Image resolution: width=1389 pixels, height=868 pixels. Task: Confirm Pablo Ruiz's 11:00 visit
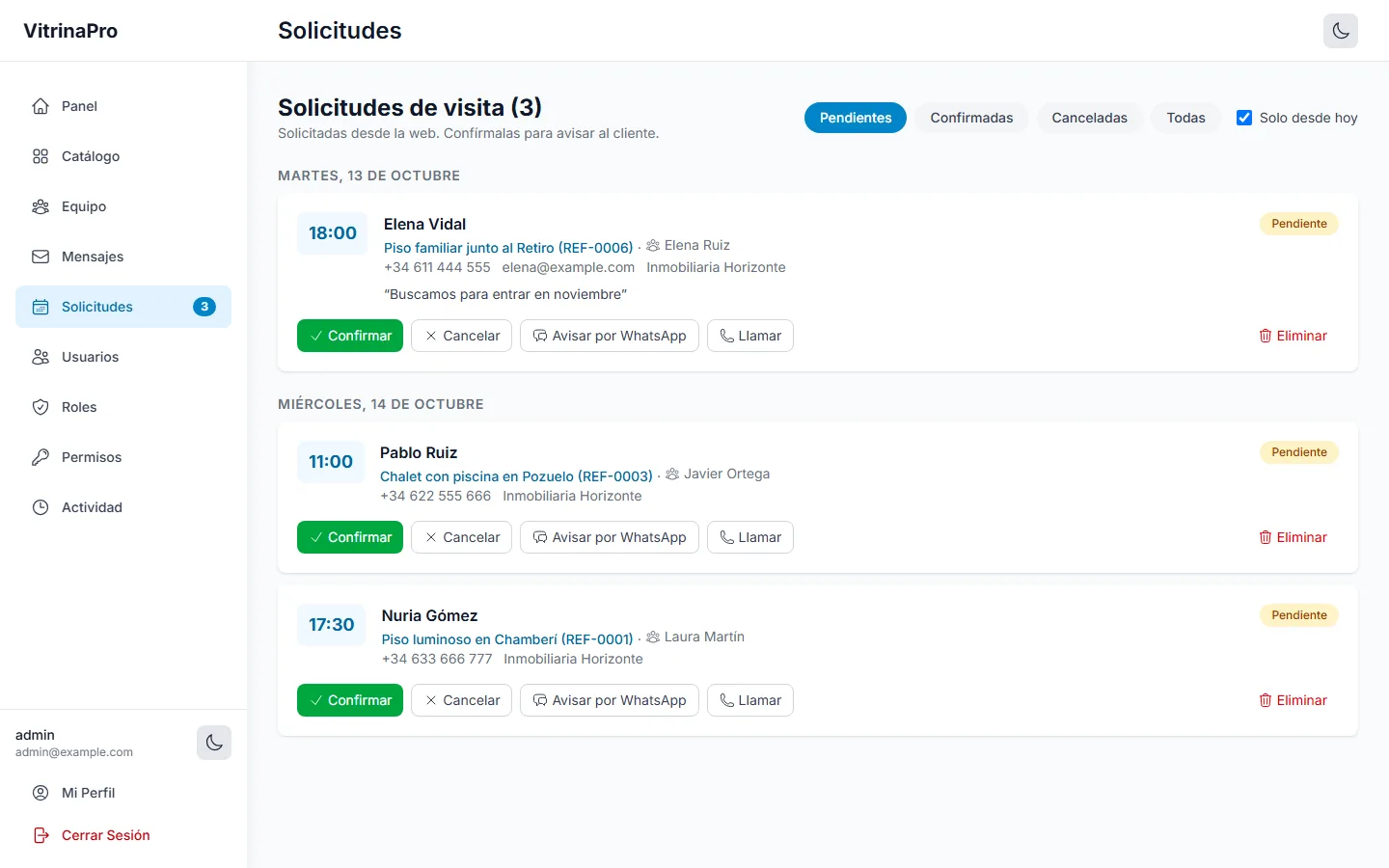coord(350,537)
